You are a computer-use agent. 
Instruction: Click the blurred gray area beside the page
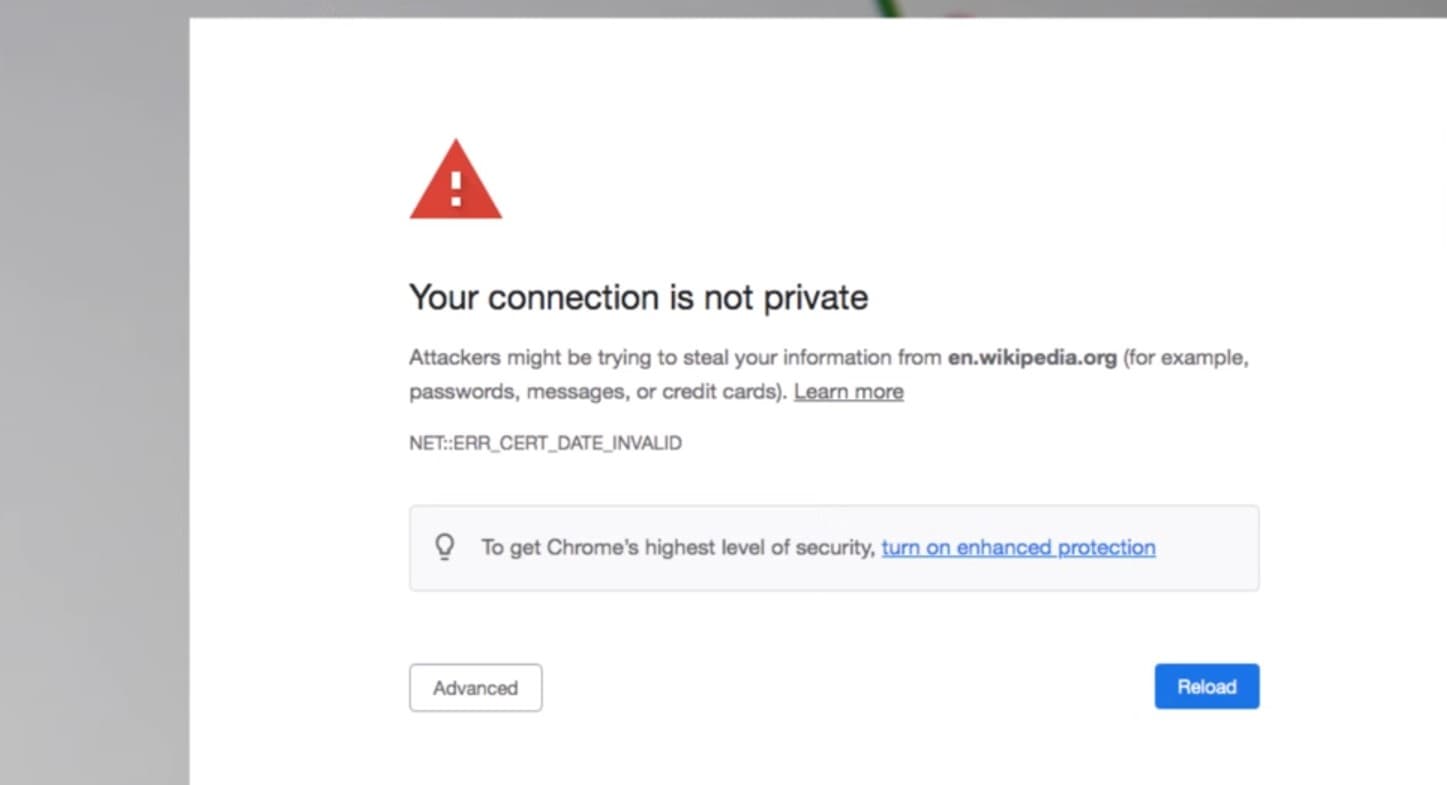coord(94,400)
